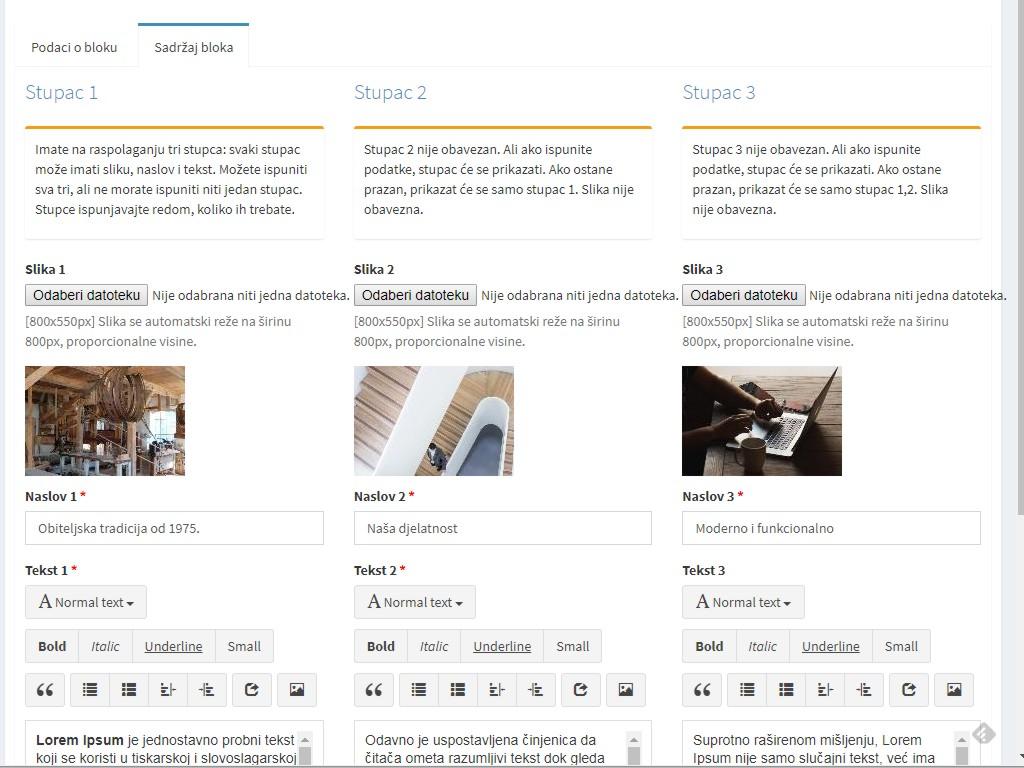This screenshot has width=1024, height=768.
Task: Click the Naslov 2 input field
Action: tap(502, 528)
